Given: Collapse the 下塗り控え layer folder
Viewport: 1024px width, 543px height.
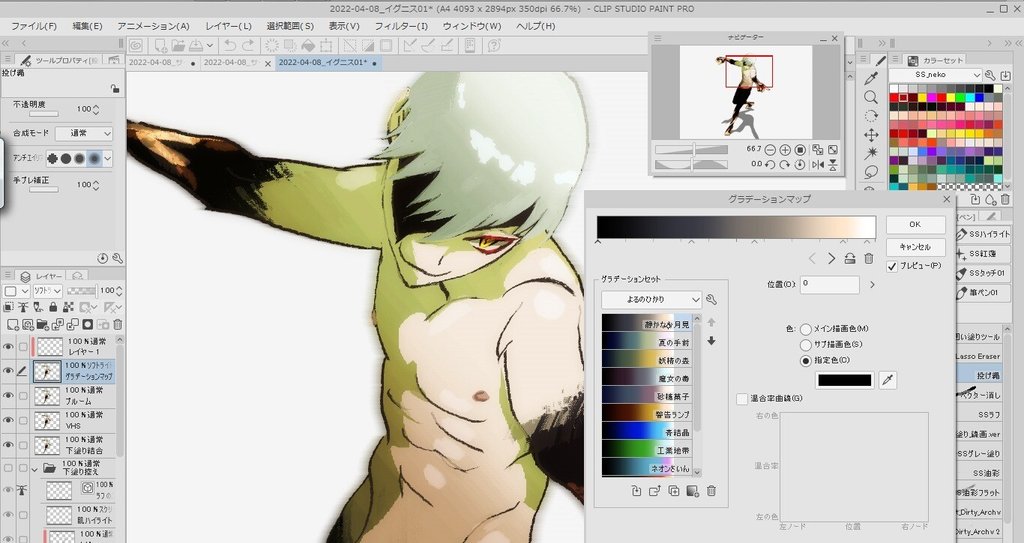Looking at the screenshot, I should [34, 469].
